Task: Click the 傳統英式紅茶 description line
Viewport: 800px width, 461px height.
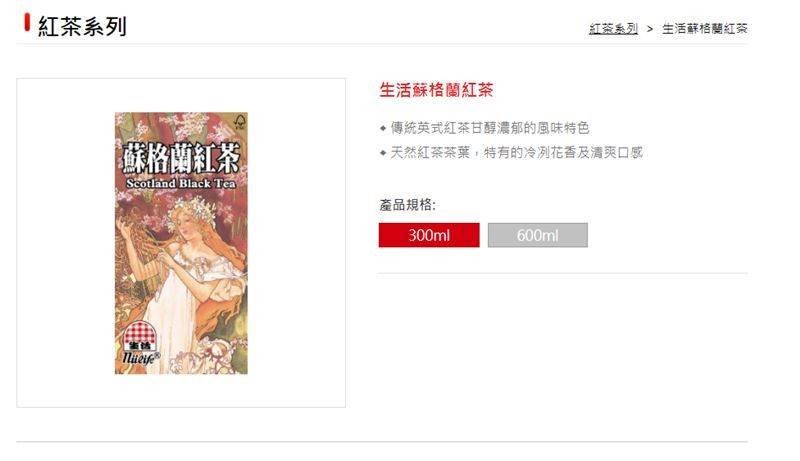Action: tap(490, 127)
